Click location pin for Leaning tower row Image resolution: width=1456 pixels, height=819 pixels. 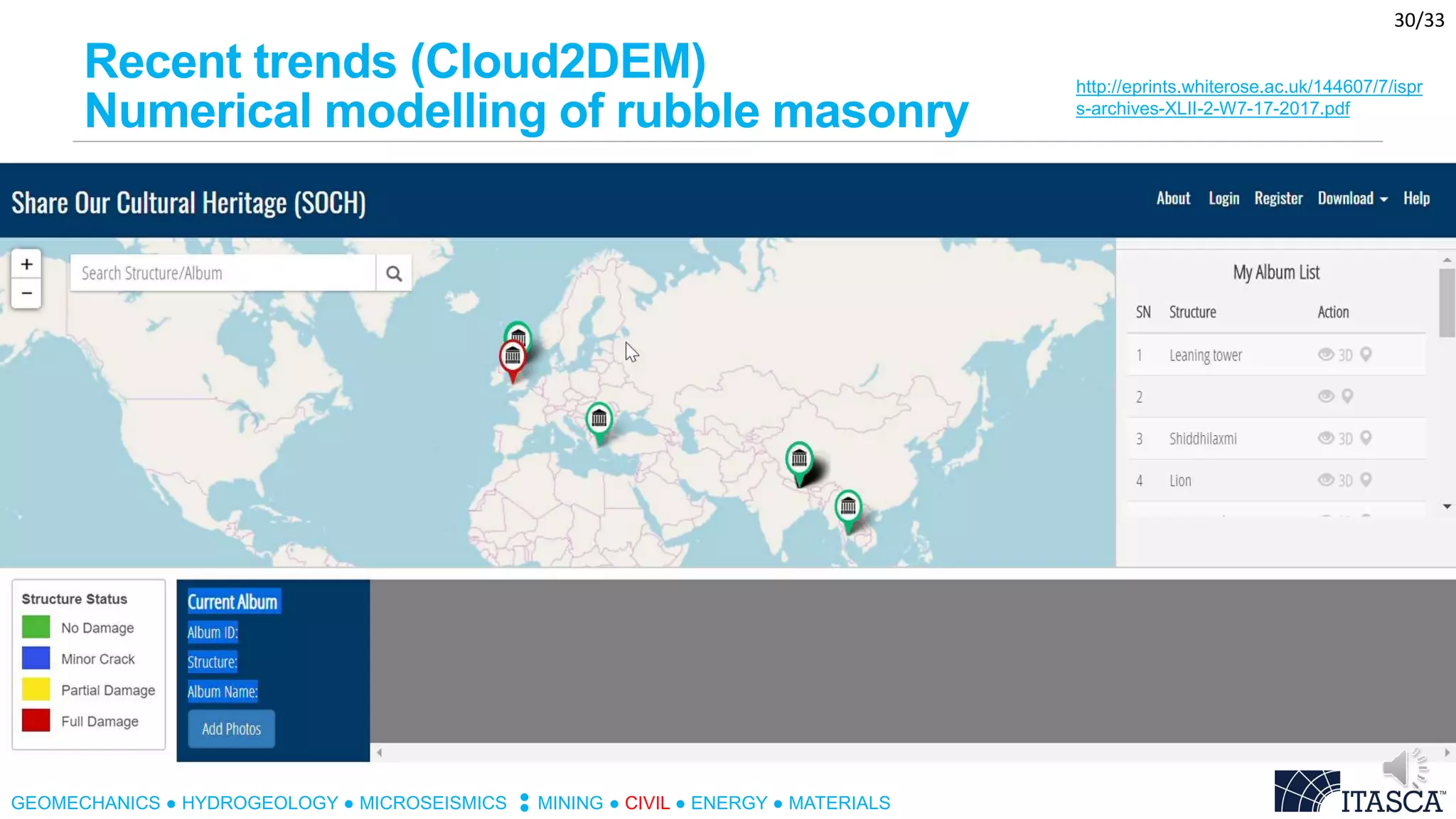coord(1366,354)
